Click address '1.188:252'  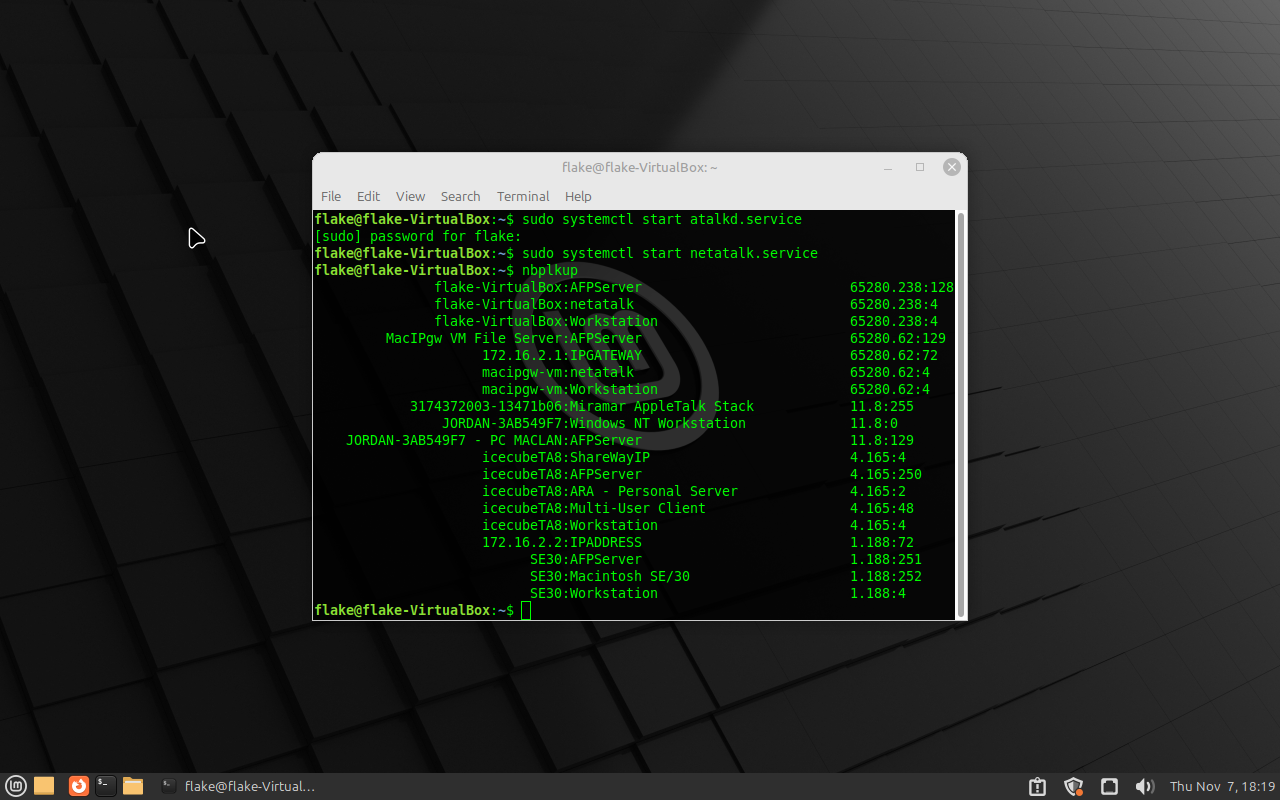click(886, 576)
